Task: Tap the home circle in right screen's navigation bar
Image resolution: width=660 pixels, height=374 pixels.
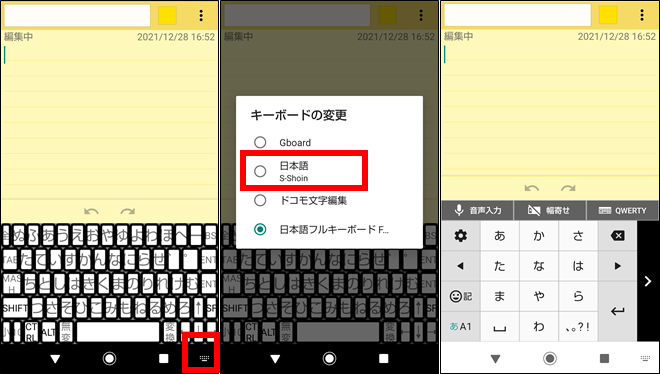Action: click(550, 358)
